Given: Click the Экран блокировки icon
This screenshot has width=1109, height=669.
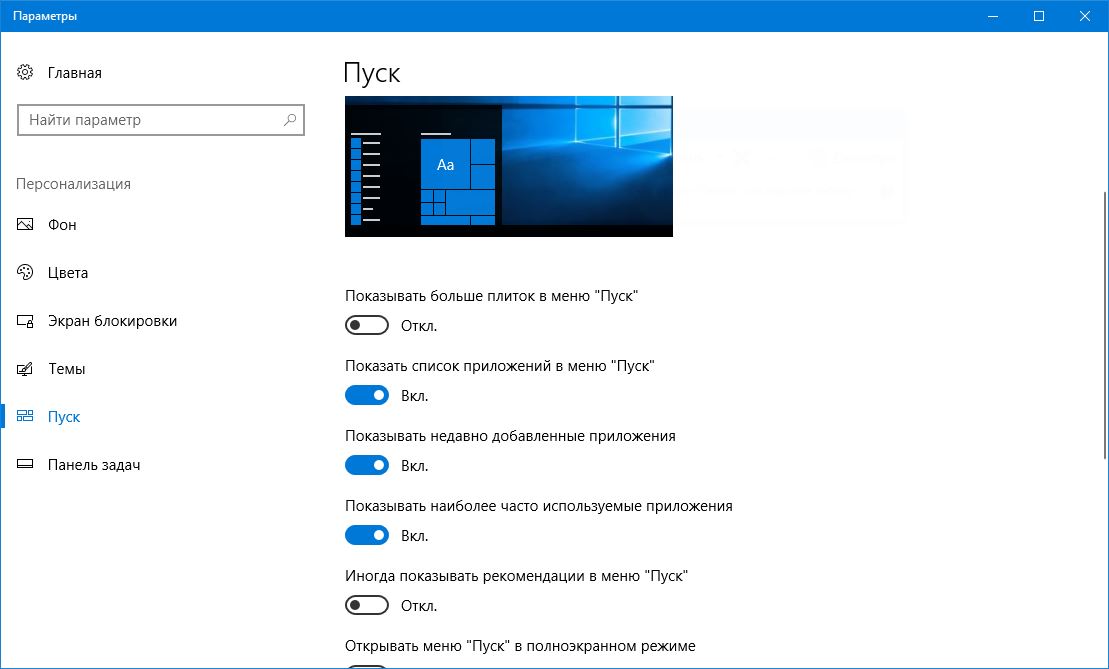Looking at the screenshot, I should pyautogui.click(x=25, y=320).
